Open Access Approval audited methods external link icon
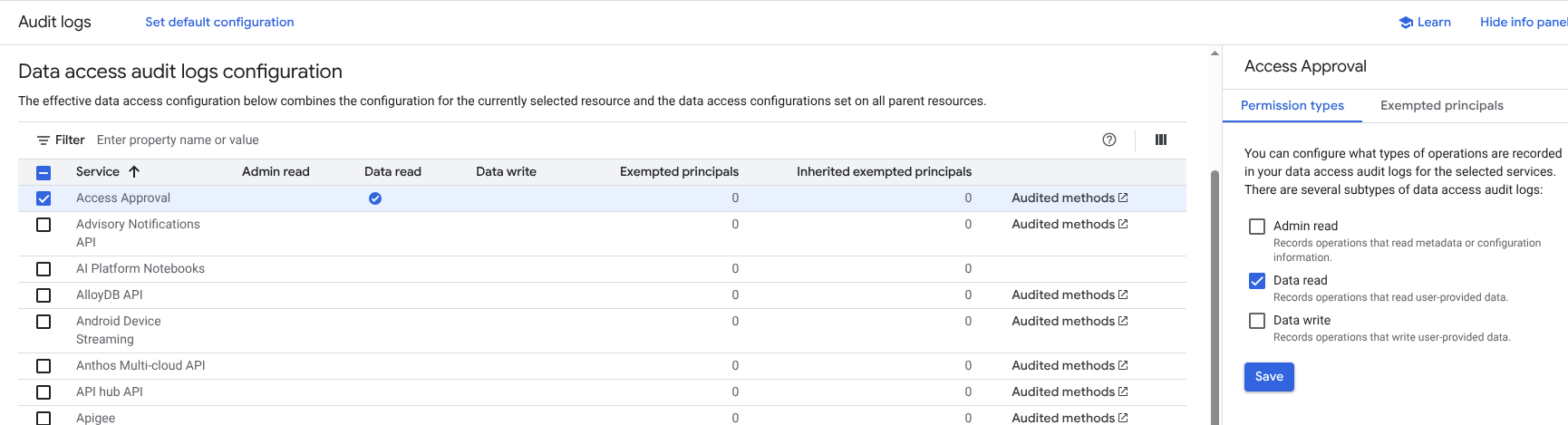Viewport: 1568px width, 425px height. coord(1123,198)
